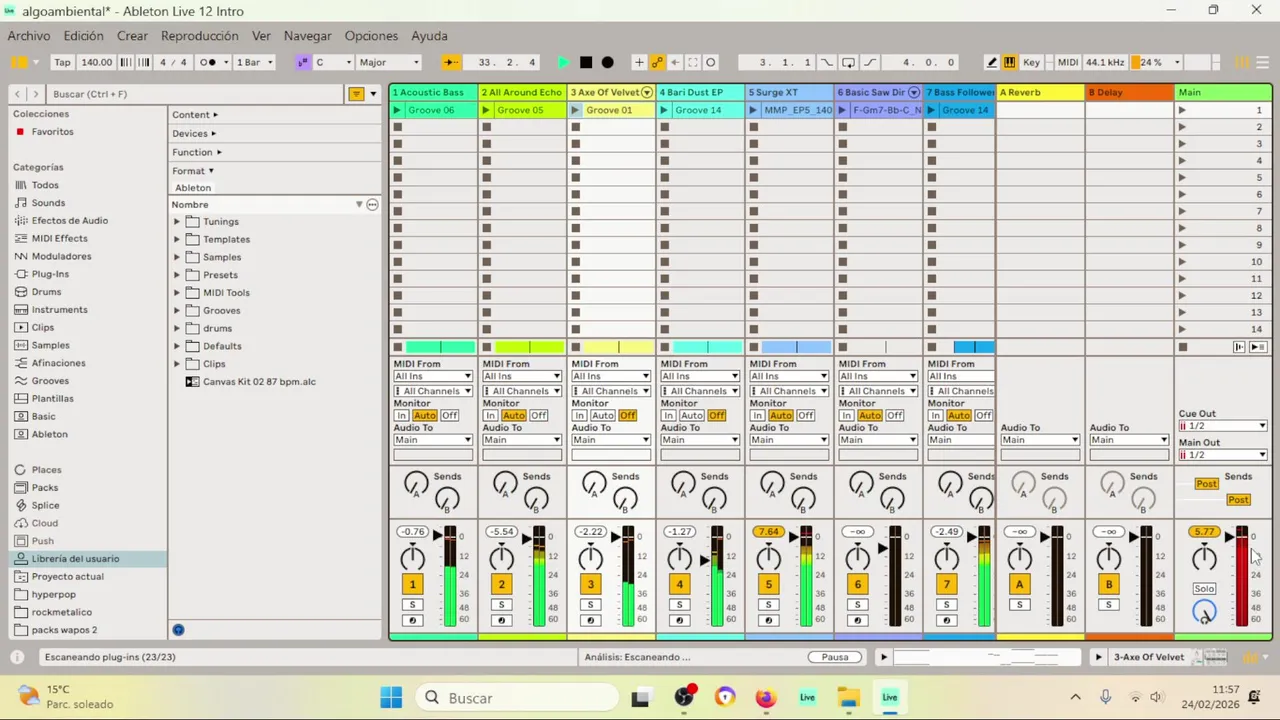Open the 1 Bar quantization menu

(252, 62)
